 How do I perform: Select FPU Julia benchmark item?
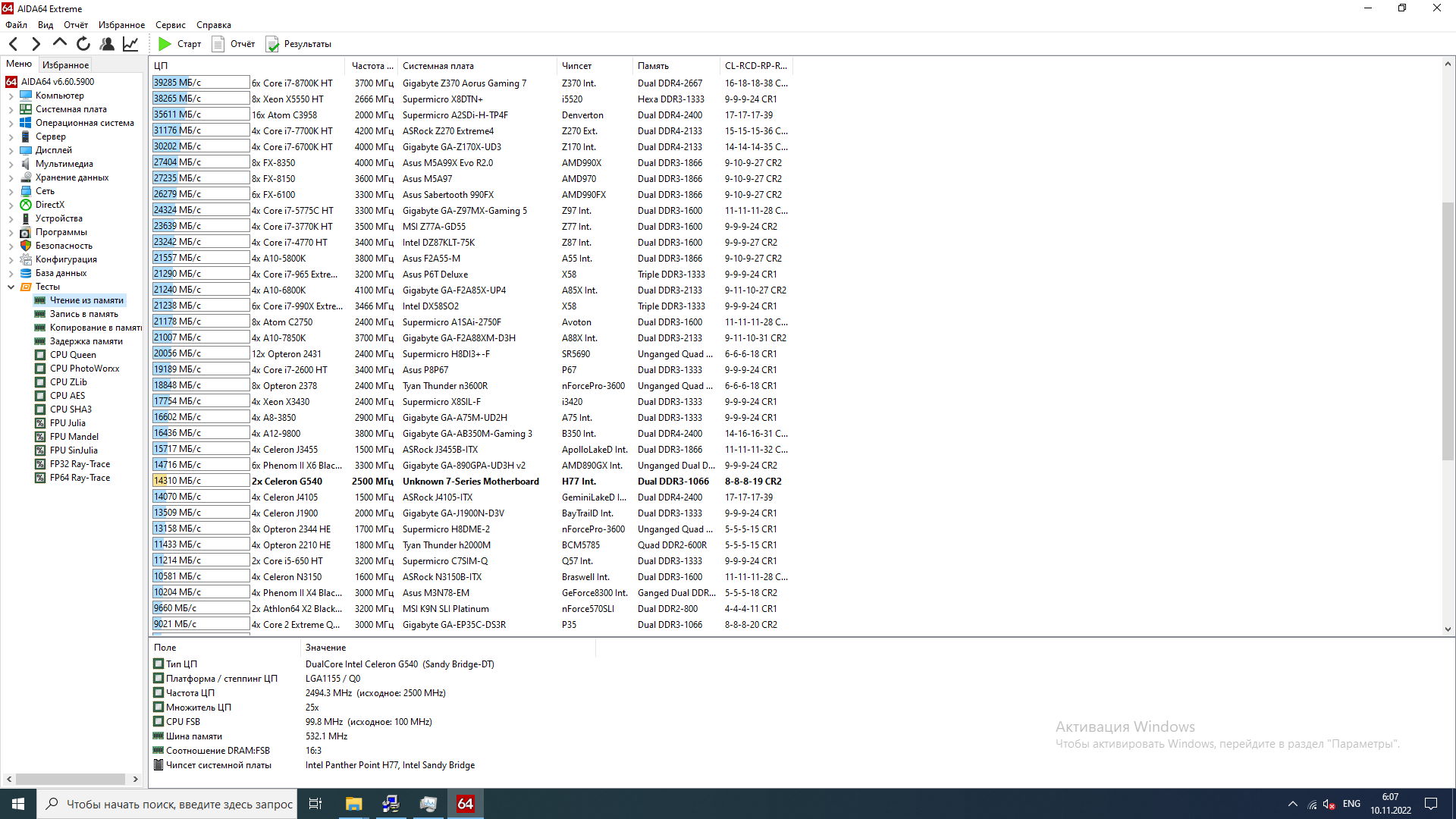pyautogui.click(x=67, y=423)
